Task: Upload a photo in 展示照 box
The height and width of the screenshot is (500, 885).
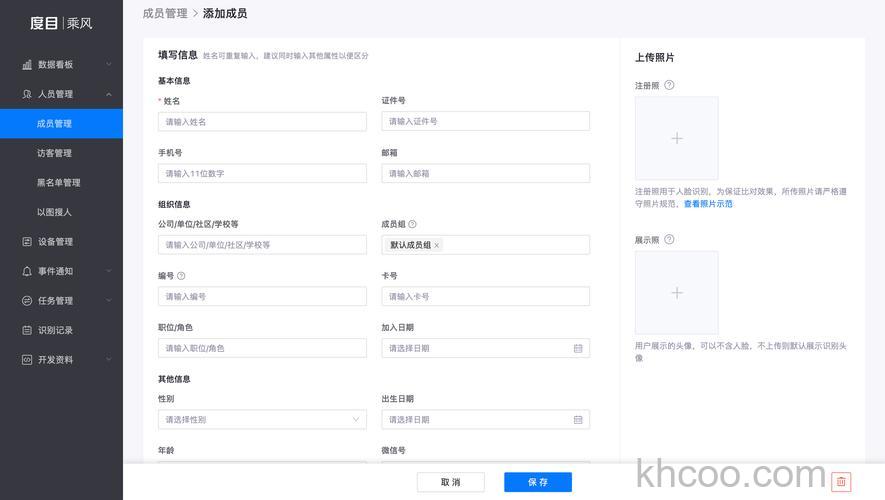Action: click(x=677, y=293)
